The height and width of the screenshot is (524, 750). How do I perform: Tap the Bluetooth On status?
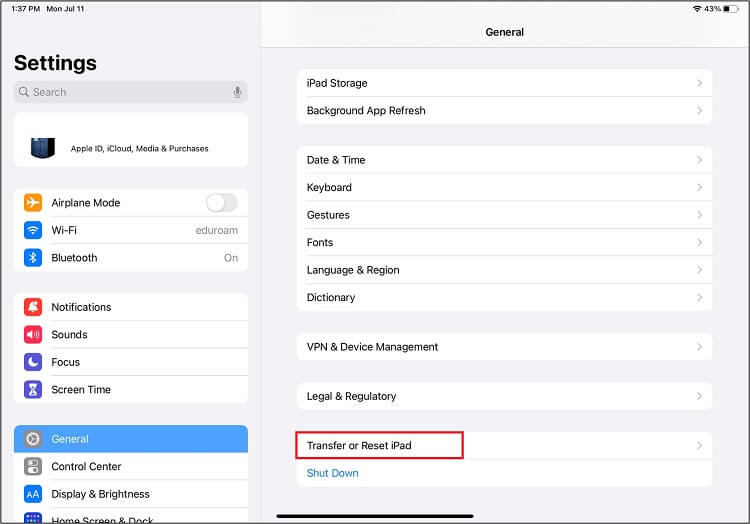click(231, 258)
